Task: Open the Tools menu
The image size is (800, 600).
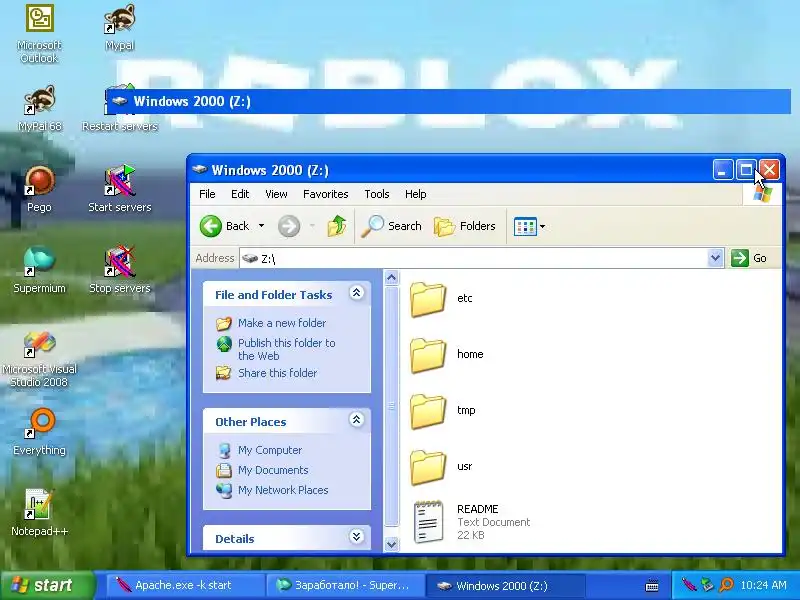Action: [377, 194]
